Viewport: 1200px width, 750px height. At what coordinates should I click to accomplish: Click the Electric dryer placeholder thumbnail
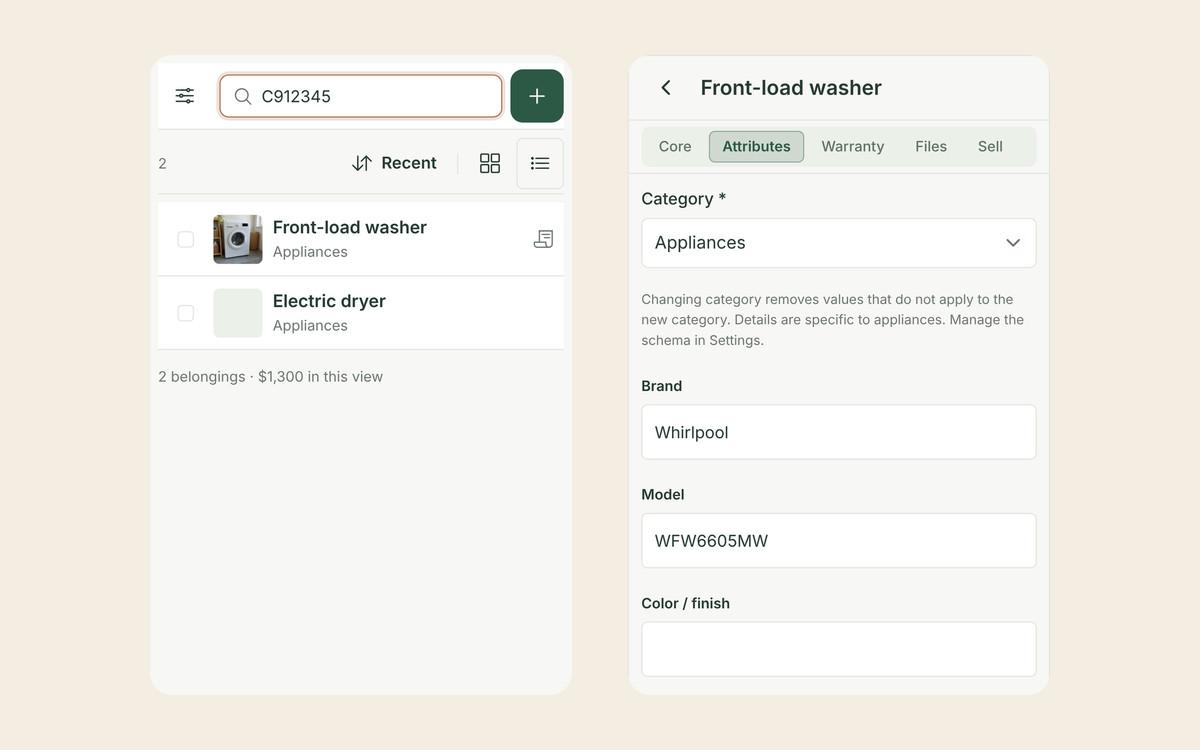click(x=238, y=313)
